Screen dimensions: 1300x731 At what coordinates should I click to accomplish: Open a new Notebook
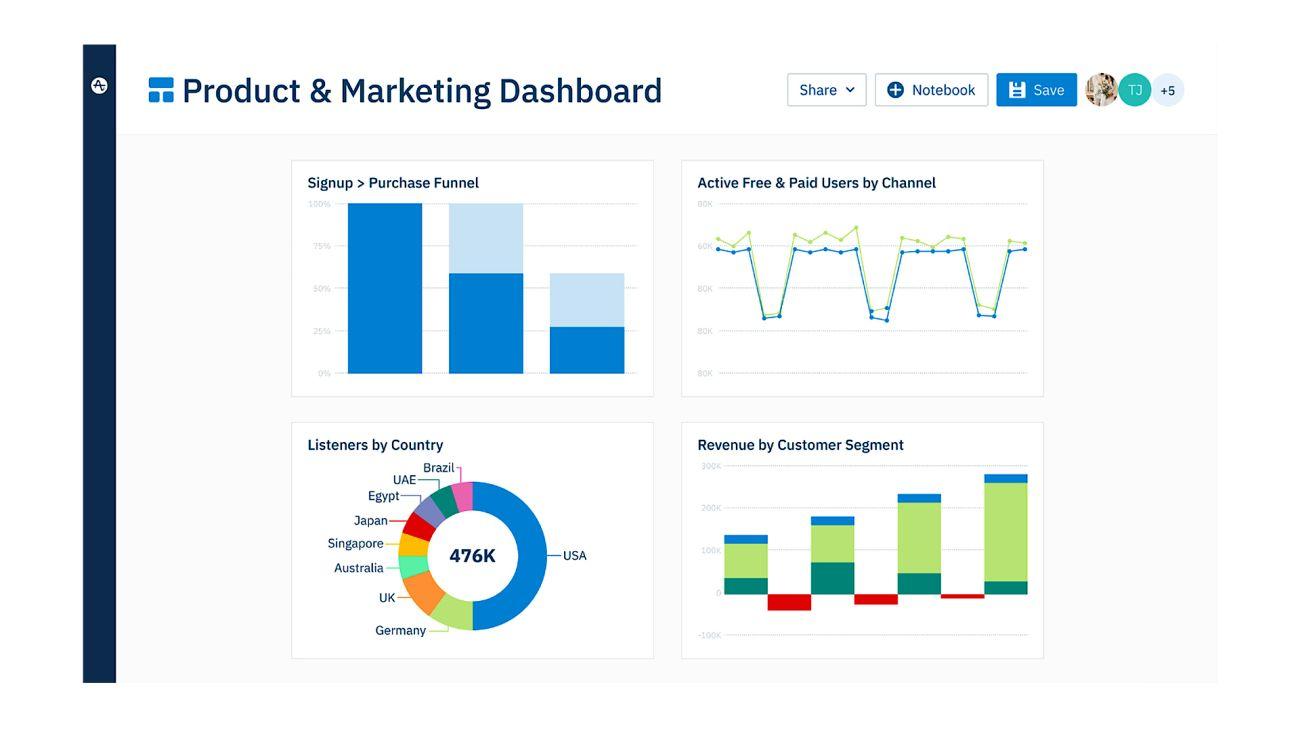point(931,90)
